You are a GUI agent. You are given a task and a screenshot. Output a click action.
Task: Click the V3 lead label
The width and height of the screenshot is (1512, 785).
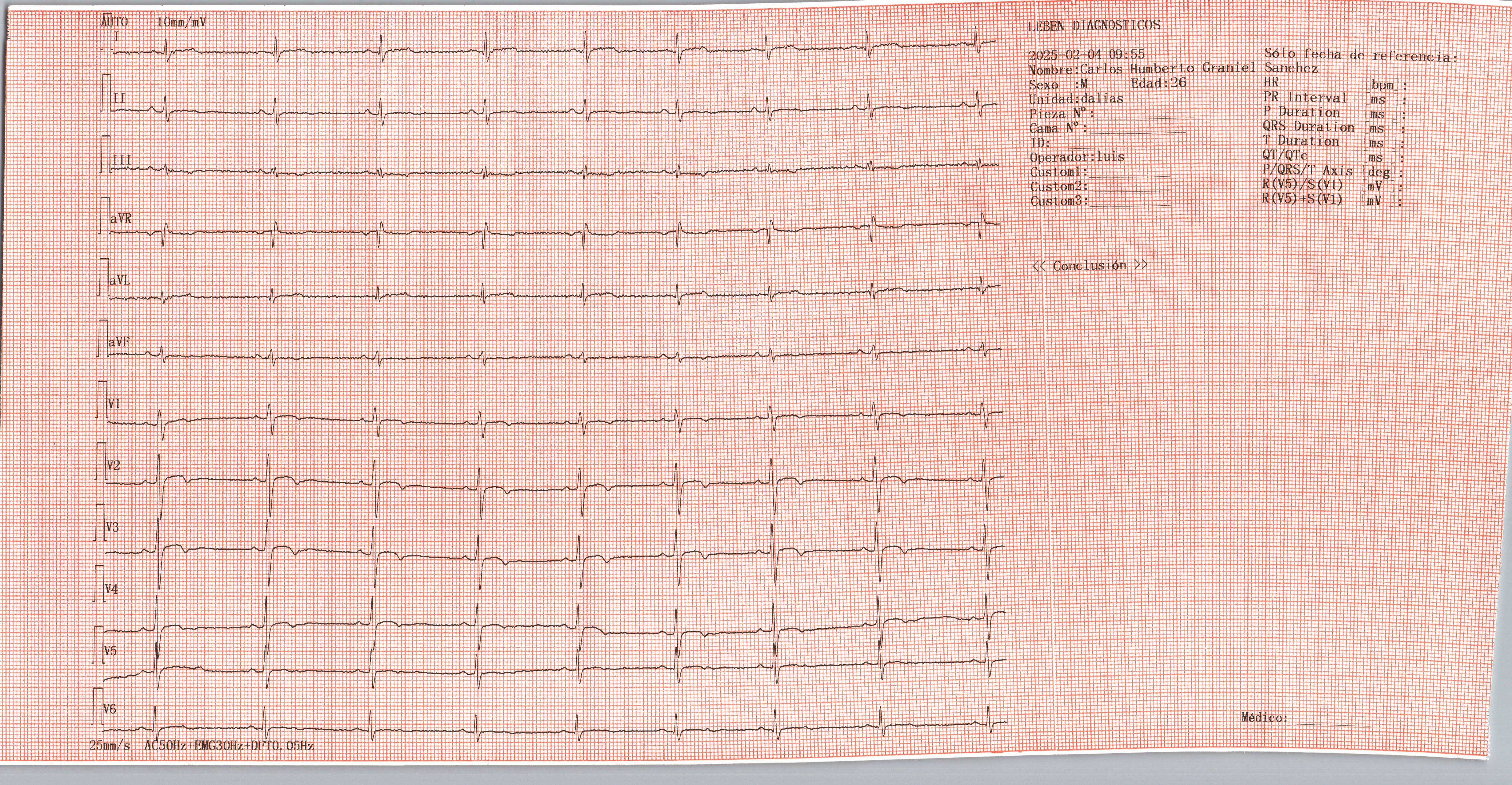pos(112,528)
